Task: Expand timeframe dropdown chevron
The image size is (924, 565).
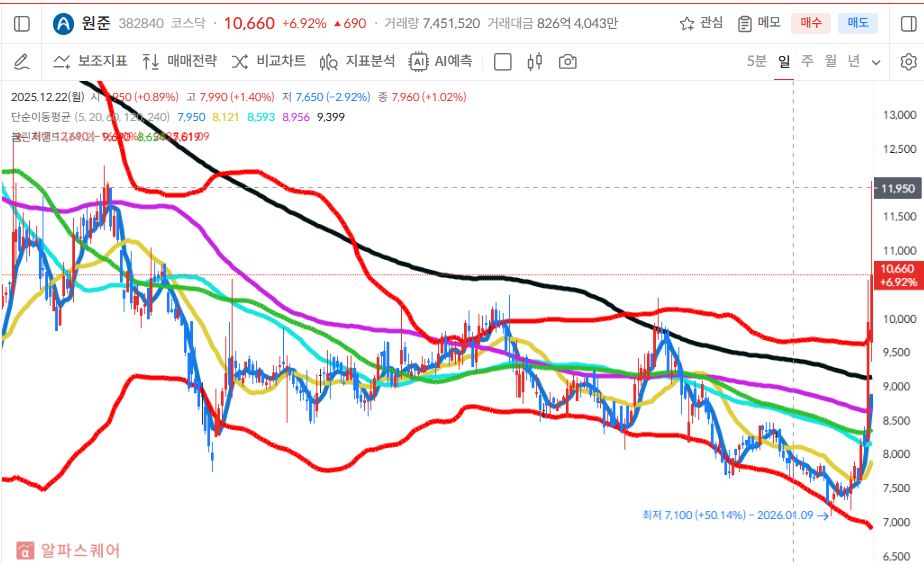Action: (x=877, y=62)
